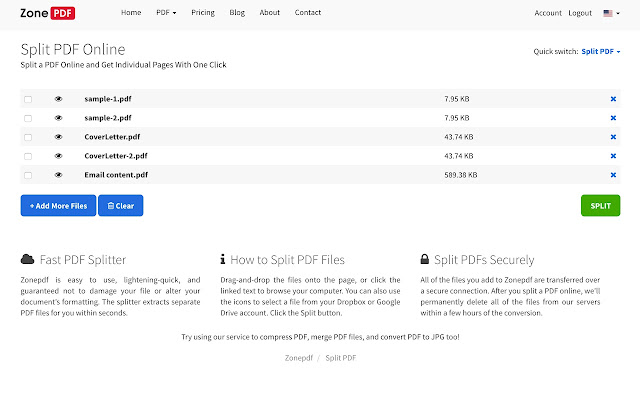Click the Add More Files button
640x400 pixels.
(x=58, y=206)
